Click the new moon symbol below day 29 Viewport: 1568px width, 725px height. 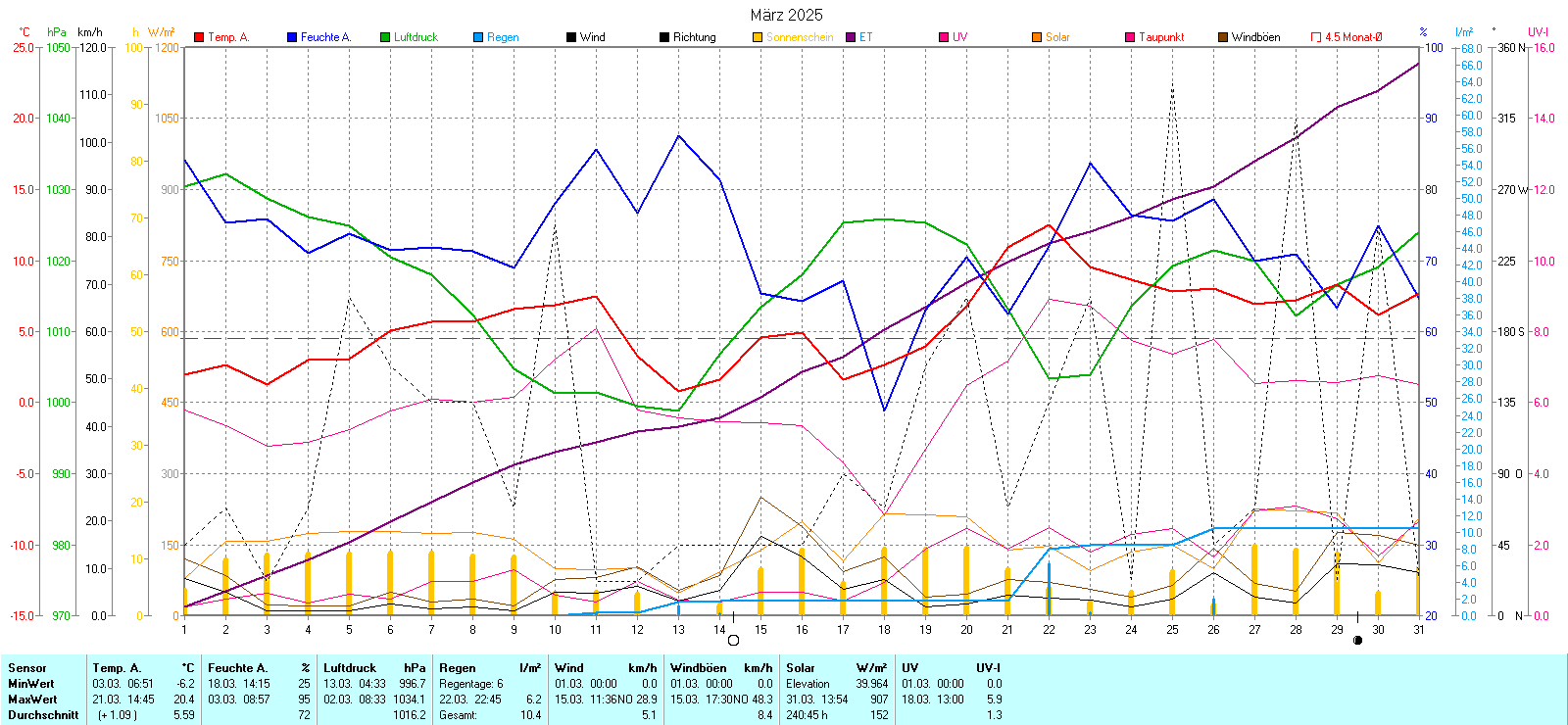1357,641
